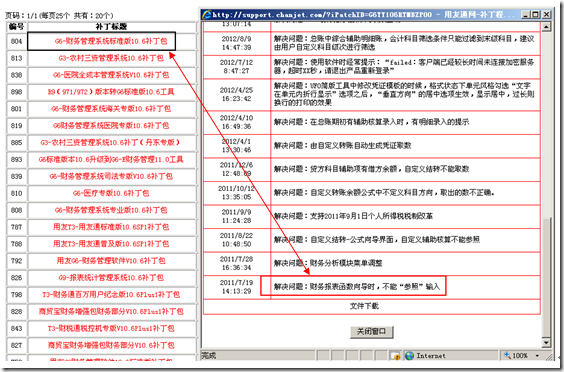Click the date cell 2011/7/19 14:13:29
The height and width of the screenshot is (372, 564).
(236, 287)
